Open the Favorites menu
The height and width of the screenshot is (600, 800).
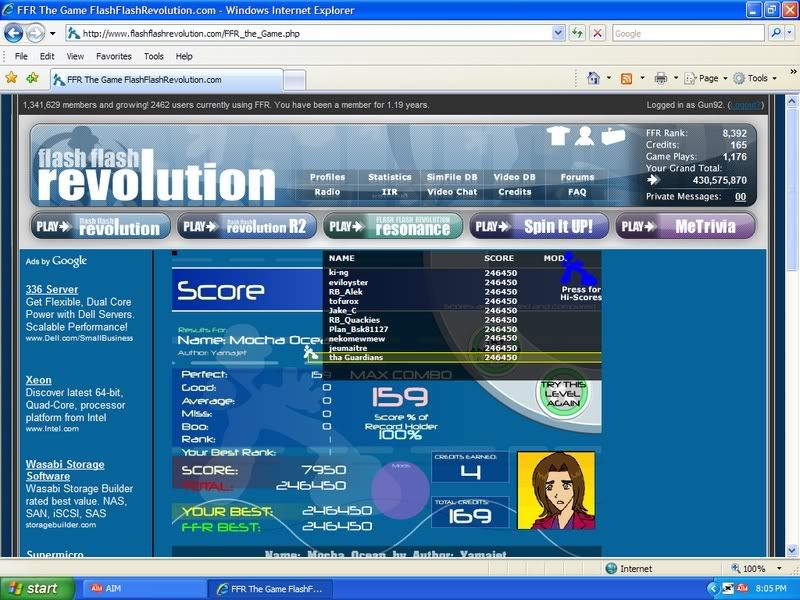pos(113,56)
